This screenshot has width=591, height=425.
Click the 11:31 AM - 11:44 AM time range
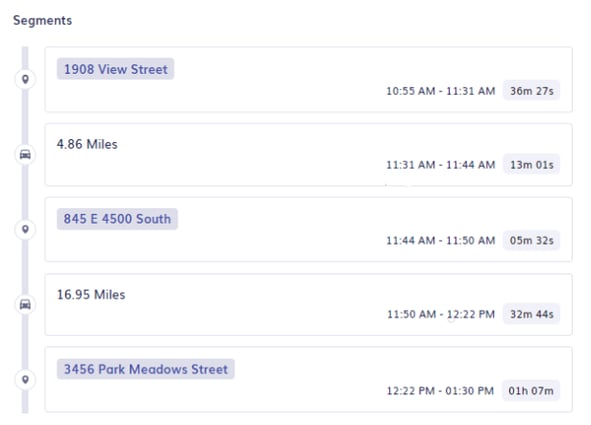(x=441, y=165)
